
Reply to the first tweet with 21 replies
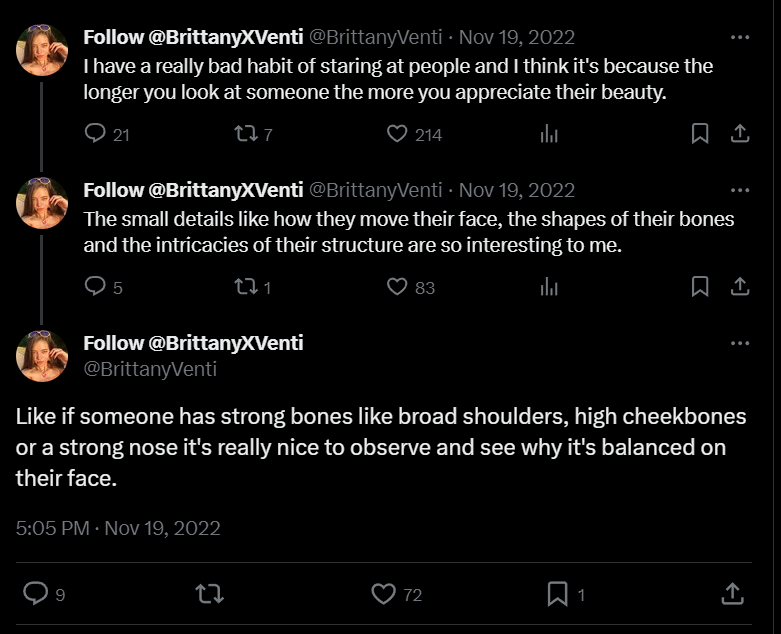[x=96, y=134]
